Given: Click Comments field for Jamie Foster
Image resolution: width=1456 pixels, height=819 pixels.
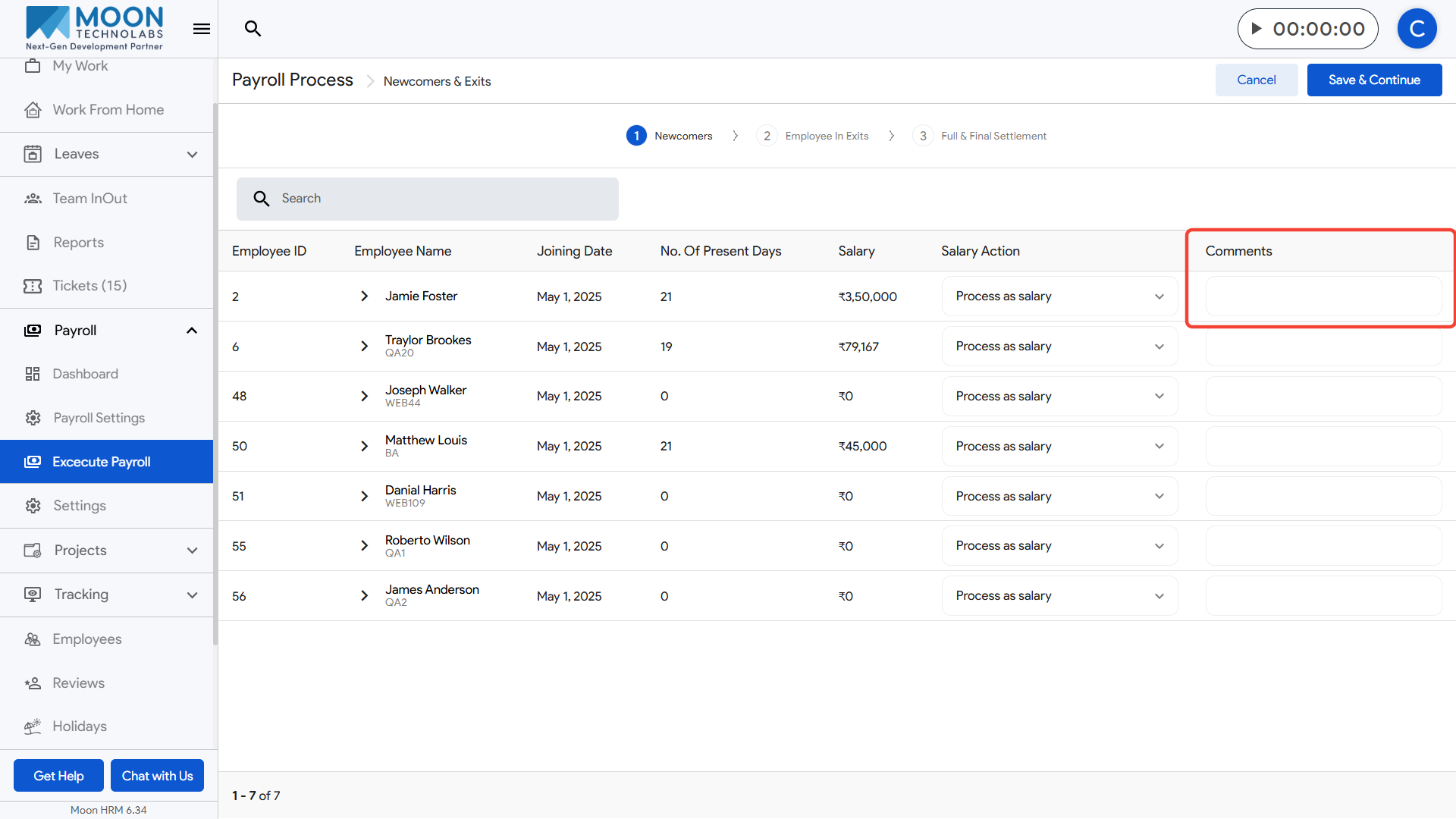Looking at the screenshot, I should pos(1323,297).
